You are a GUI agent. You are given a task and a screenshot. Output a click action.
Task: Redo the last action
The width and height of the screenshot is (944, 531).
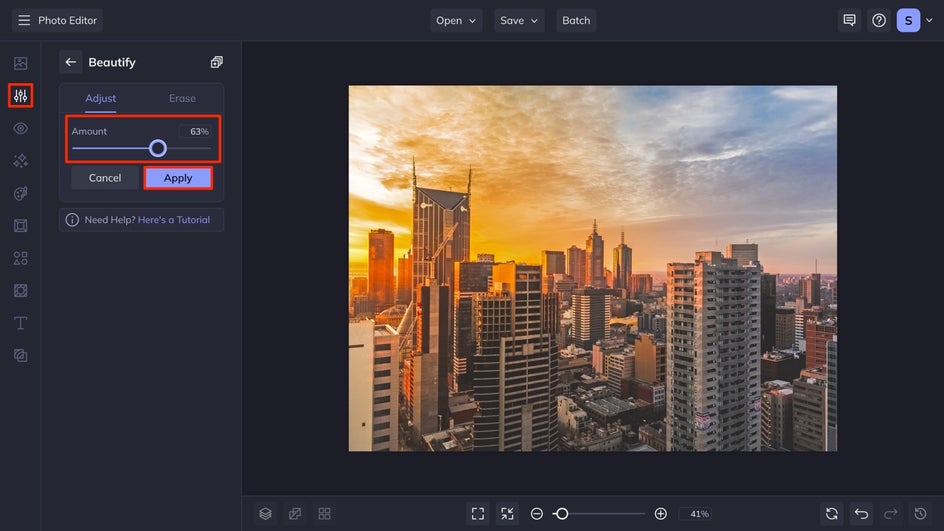point(891,514)
